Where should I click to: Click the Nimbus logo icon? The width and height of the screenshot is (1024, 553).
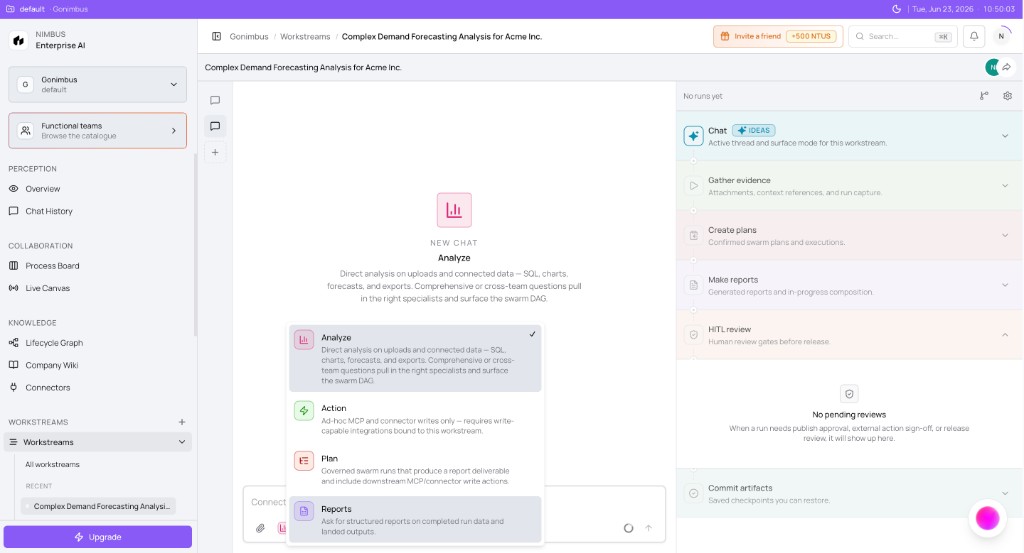[18, 40]
